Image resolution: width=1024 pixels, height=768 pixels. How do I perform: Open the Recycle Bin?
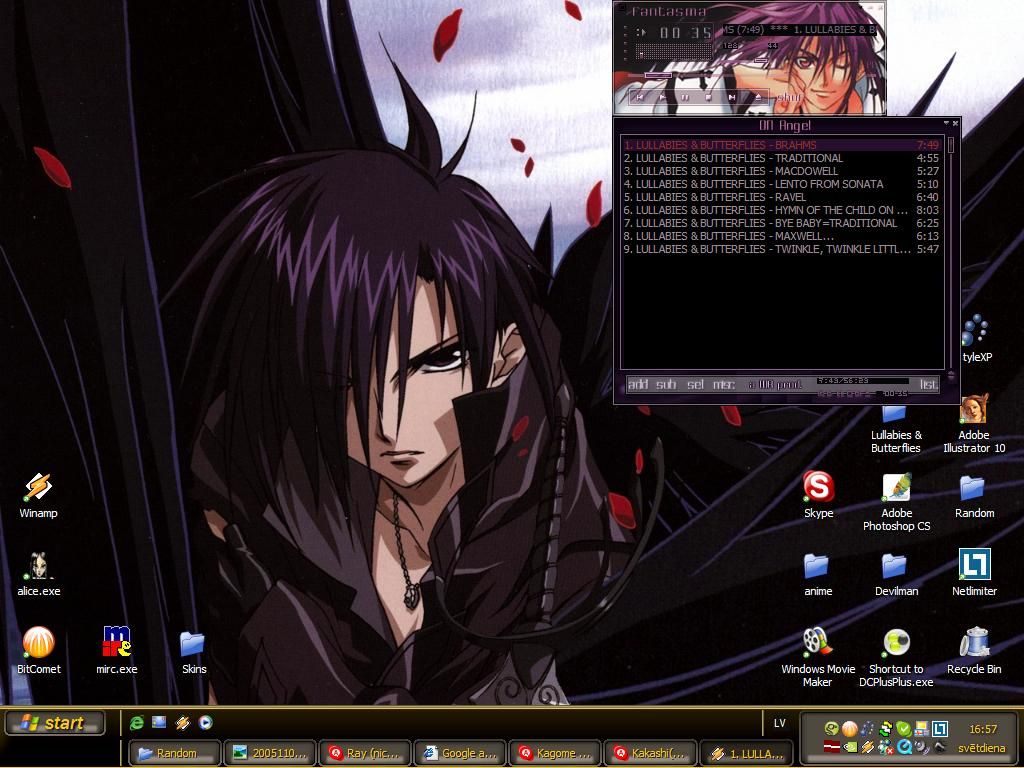(x=974, y=650)
